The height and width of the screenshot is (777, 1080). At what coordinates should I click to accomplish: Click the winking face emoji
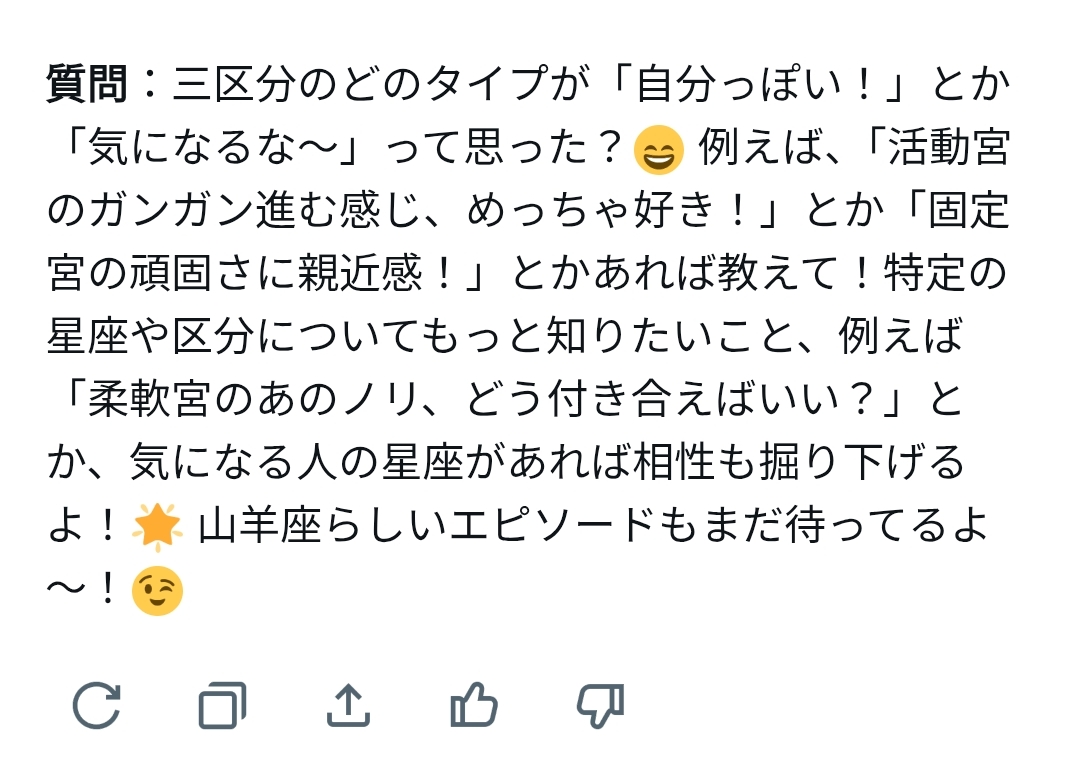pos(158,591)
